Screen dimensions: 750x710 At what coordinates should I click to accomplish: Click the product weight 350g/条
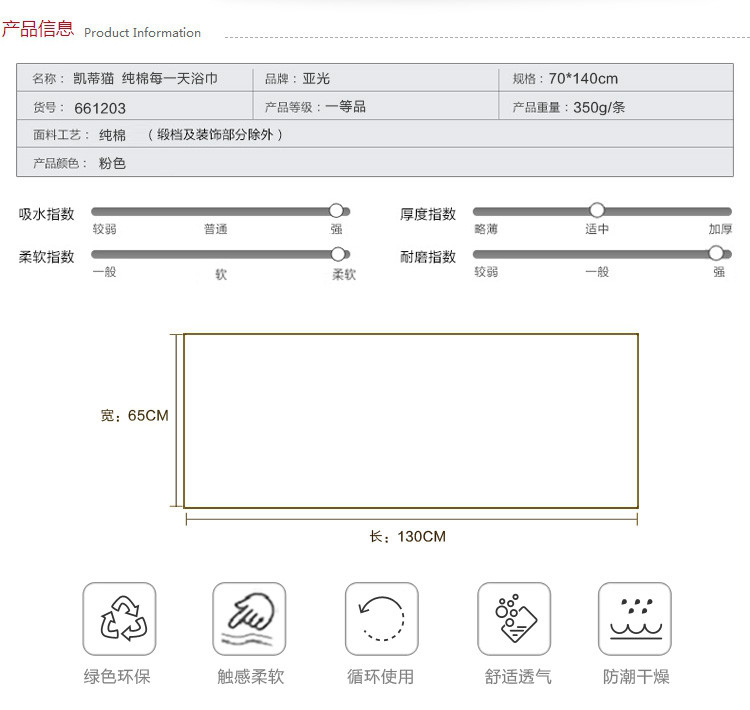click(x=599, y=108)
